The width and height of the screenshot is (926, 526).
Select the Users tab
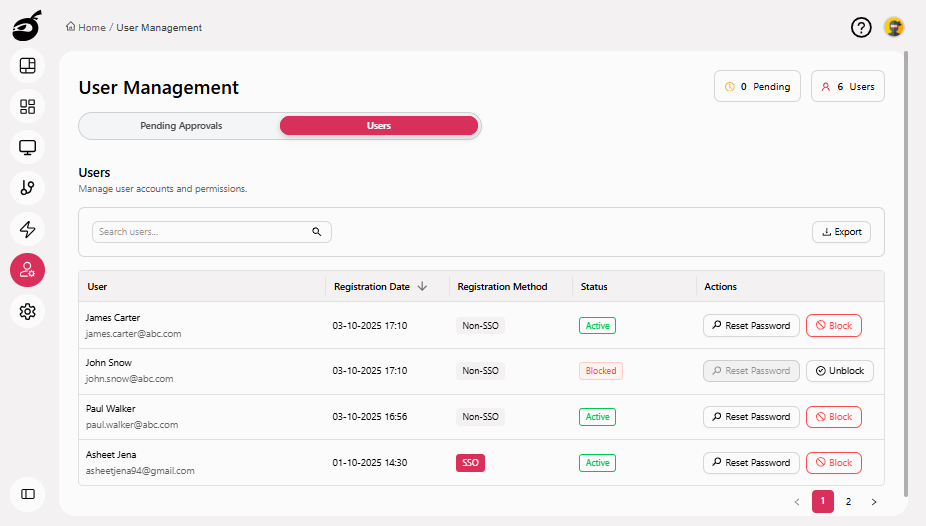pos(379,126)
